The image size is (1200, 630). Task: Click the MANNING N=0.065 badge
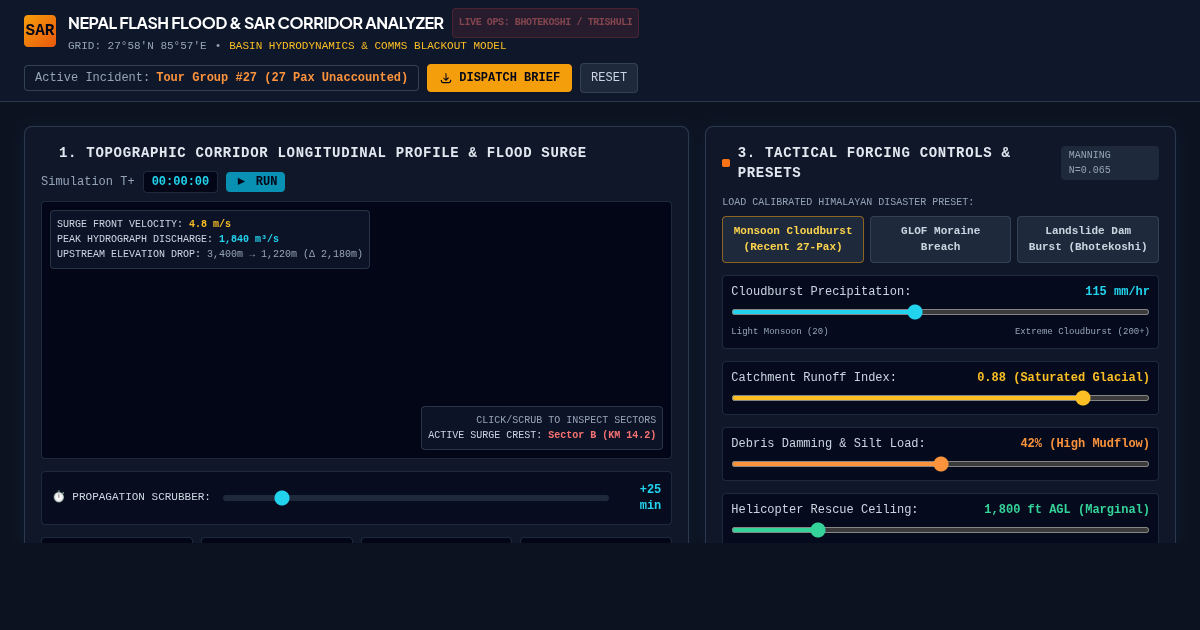coord(1110,163)
